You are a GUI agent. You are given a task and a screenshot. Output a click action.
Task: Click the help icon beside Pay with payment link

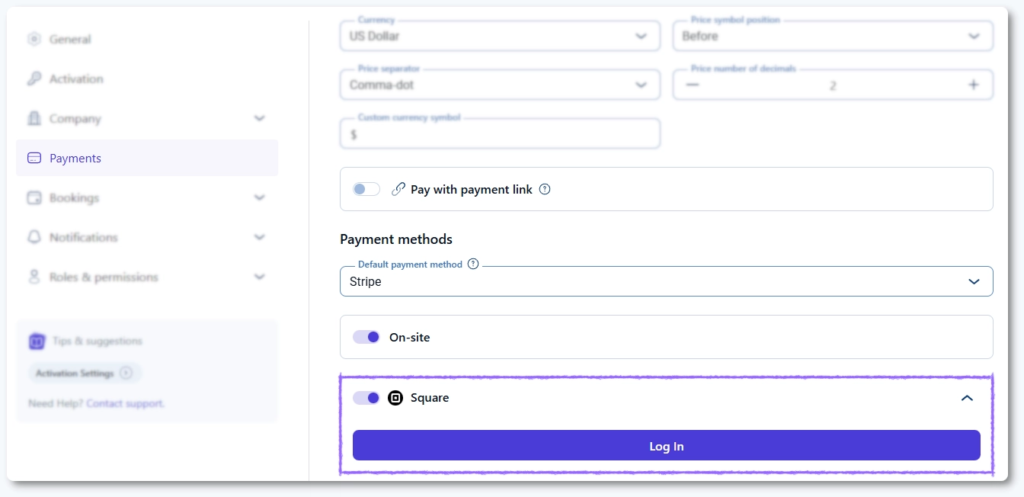[545, 189]
